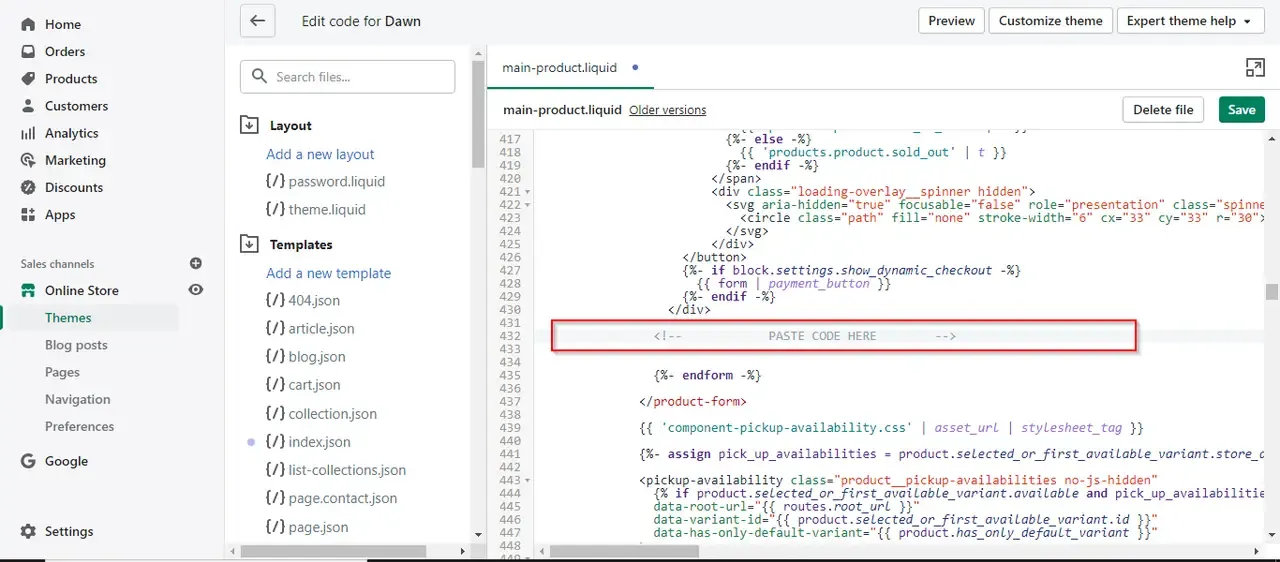This screenshot has width=1280, height=562.
Task: Select the Orders icon in sidebar
Action: [x=28, y=51]
